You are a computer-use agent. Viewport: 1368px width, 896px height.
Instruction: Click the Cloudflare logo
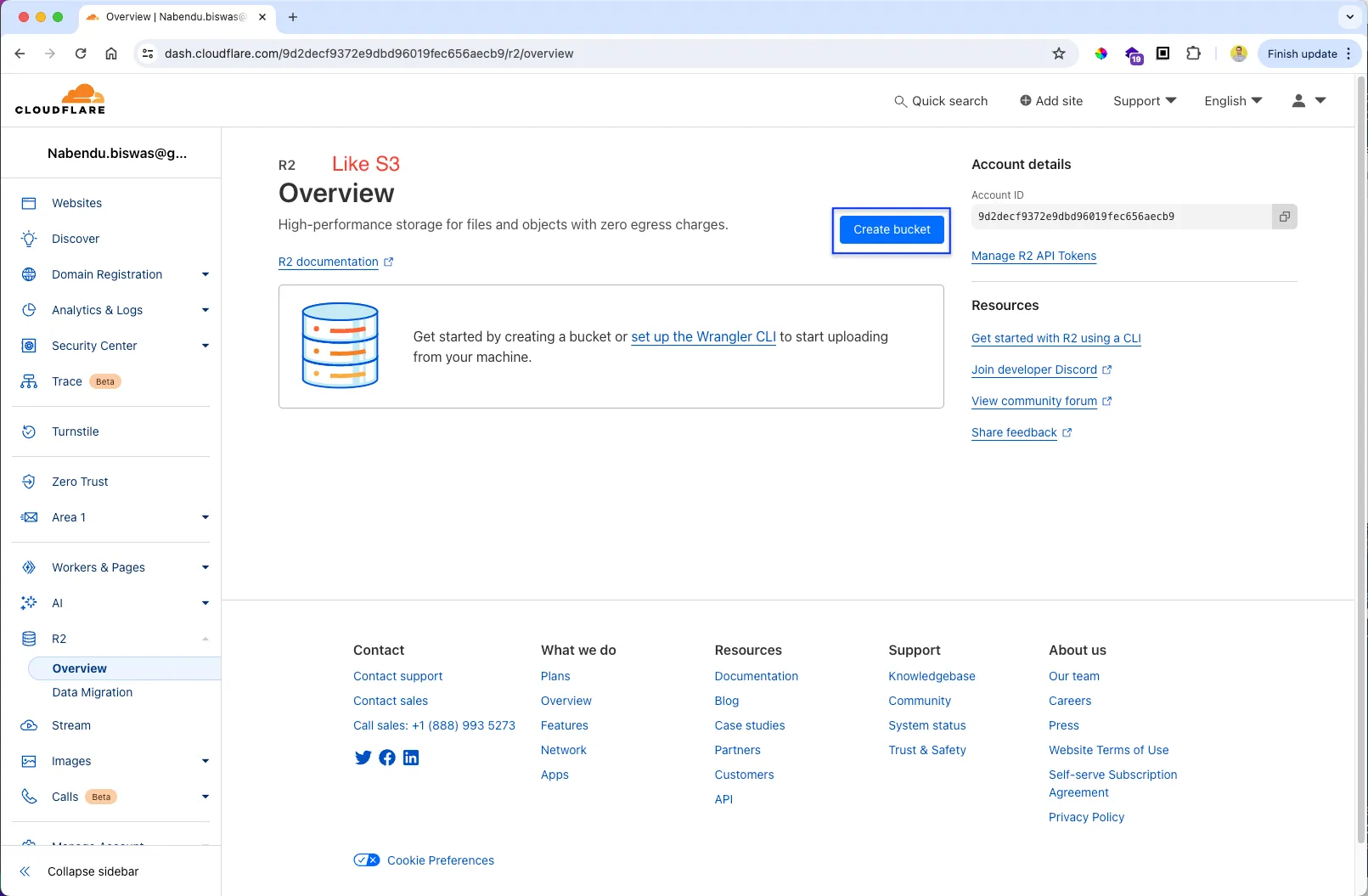click(x=60, y=99)
